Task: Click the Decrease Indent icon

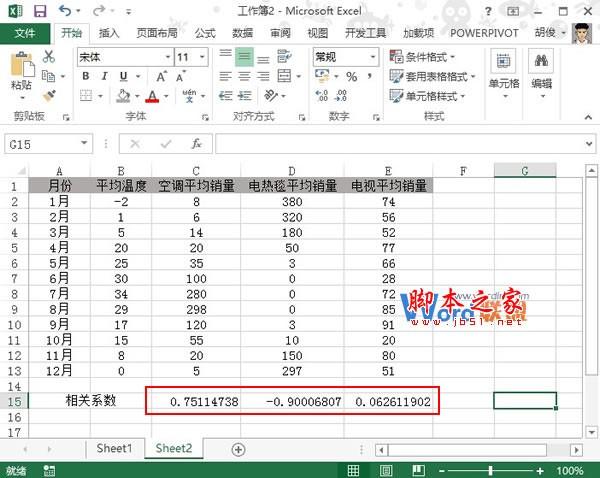Action: click(225, 96)
